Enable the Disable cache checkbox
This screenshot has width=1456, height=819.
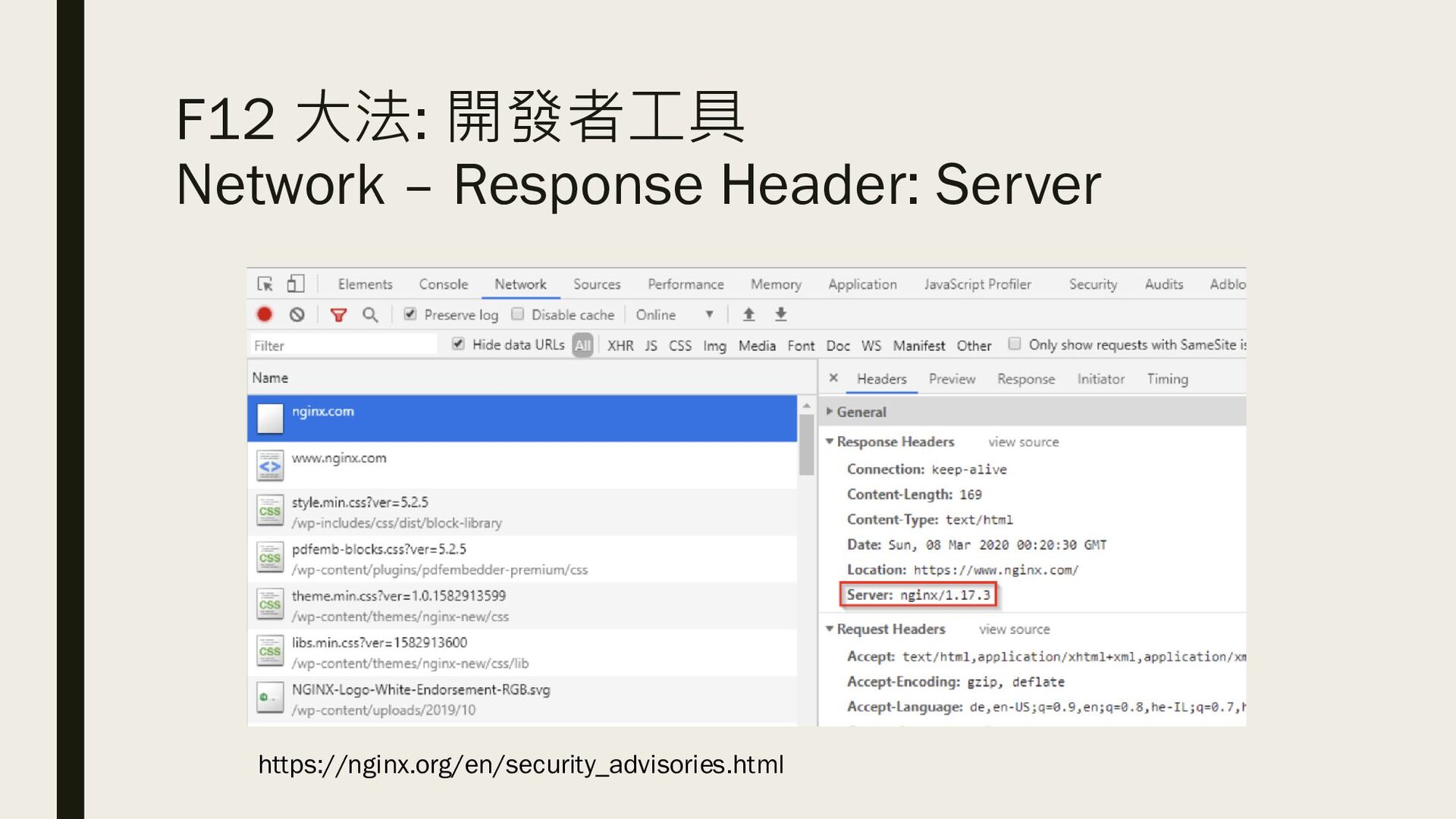[x=518, y=314]
